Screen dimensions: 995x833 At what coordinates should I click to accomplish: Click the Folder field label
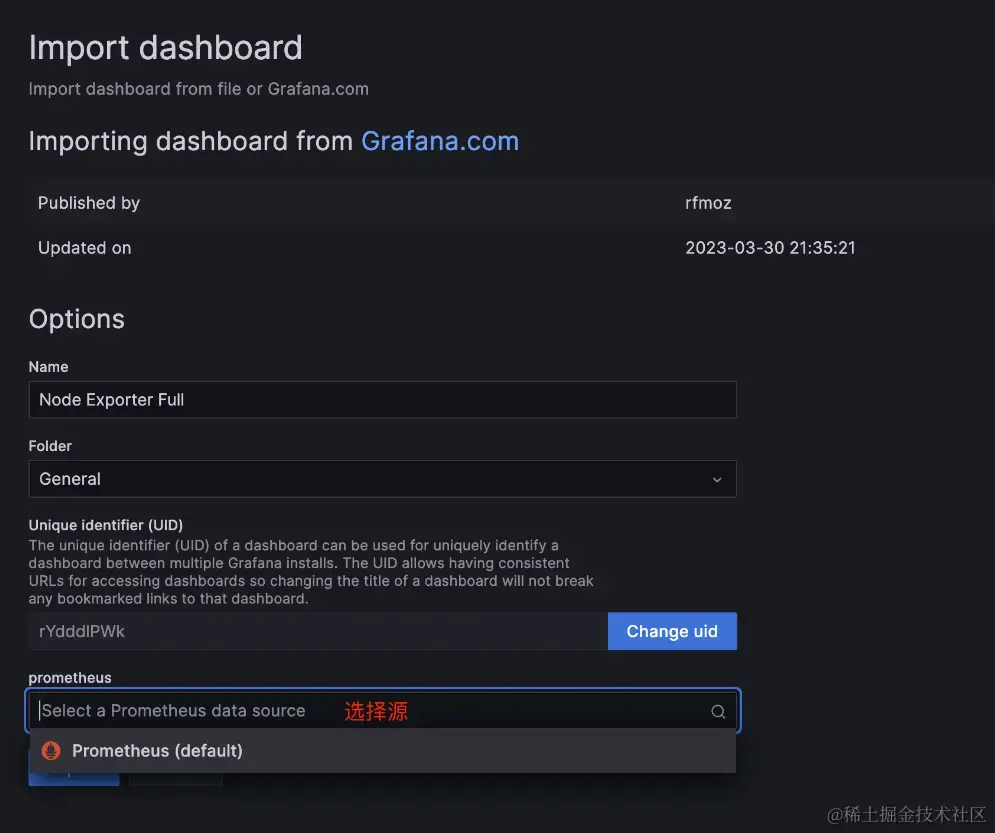coord(50,446)
